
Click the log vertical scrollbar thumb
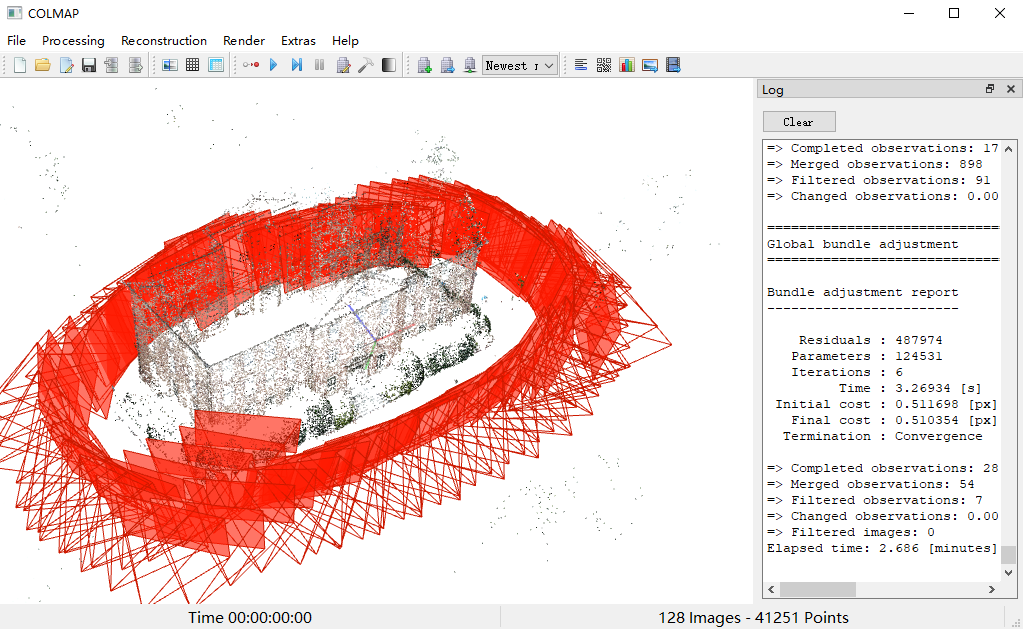click(x=1009, y=555)
